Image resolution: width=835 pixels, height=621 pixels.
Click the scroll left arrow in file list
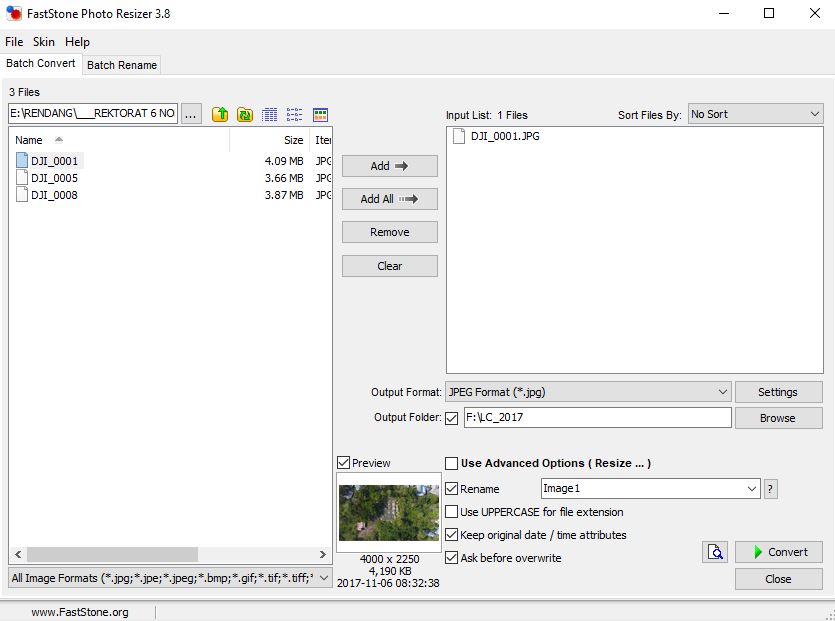[18, 554]
